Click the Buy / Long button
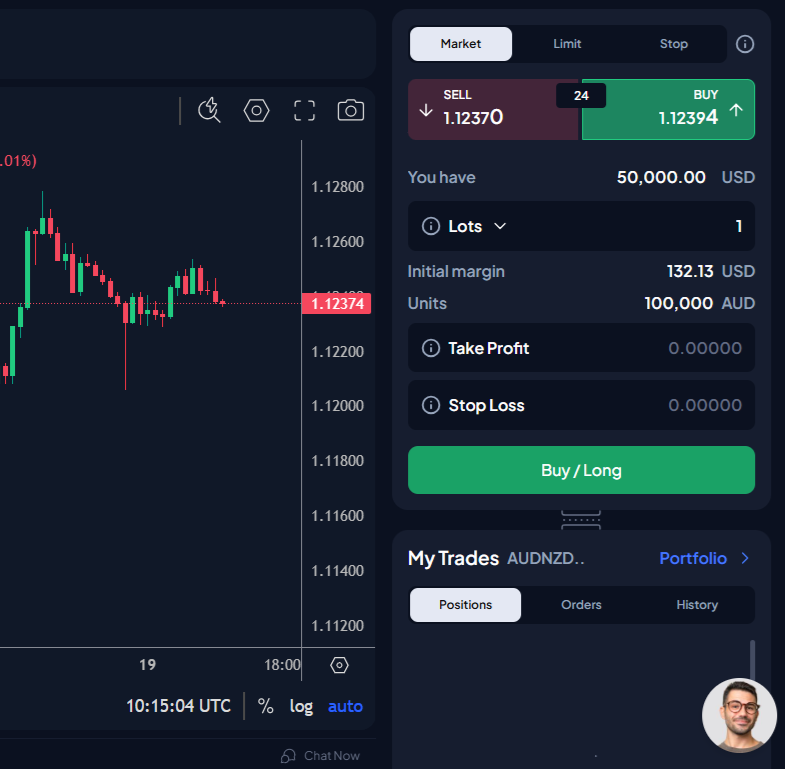Image resolution: width=785 pixels, height=769 pixels. click(581, 470)
